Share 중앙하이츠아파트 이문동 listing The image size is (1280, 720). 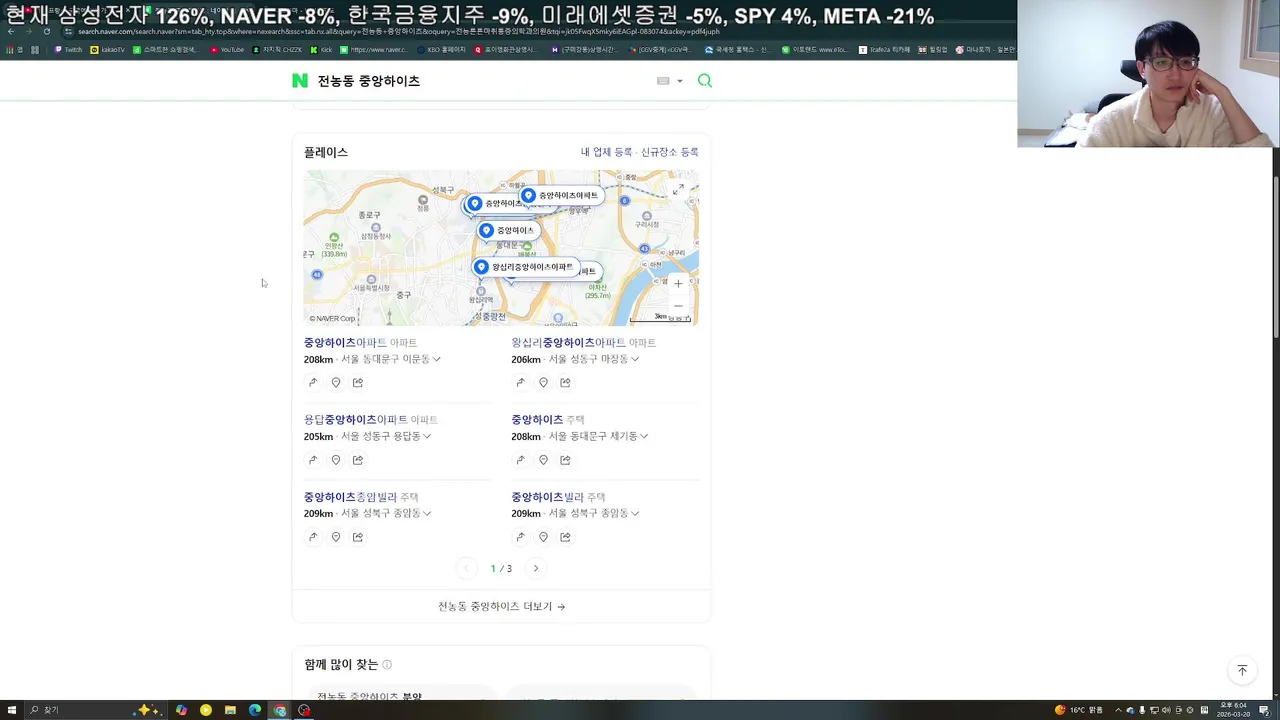(358, 382)
